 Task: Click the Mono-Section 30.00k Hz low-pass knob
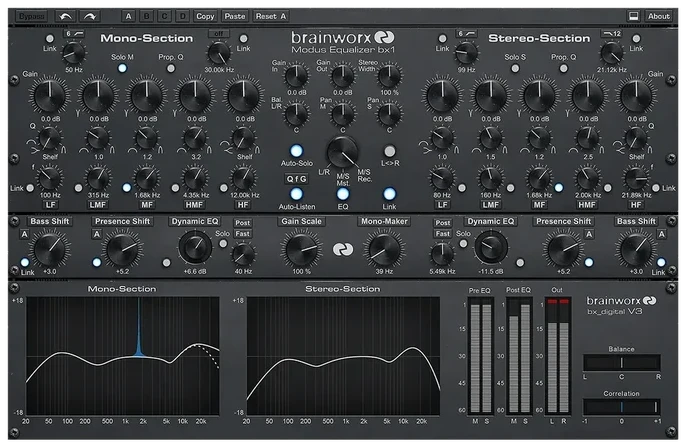click(219, 53)
